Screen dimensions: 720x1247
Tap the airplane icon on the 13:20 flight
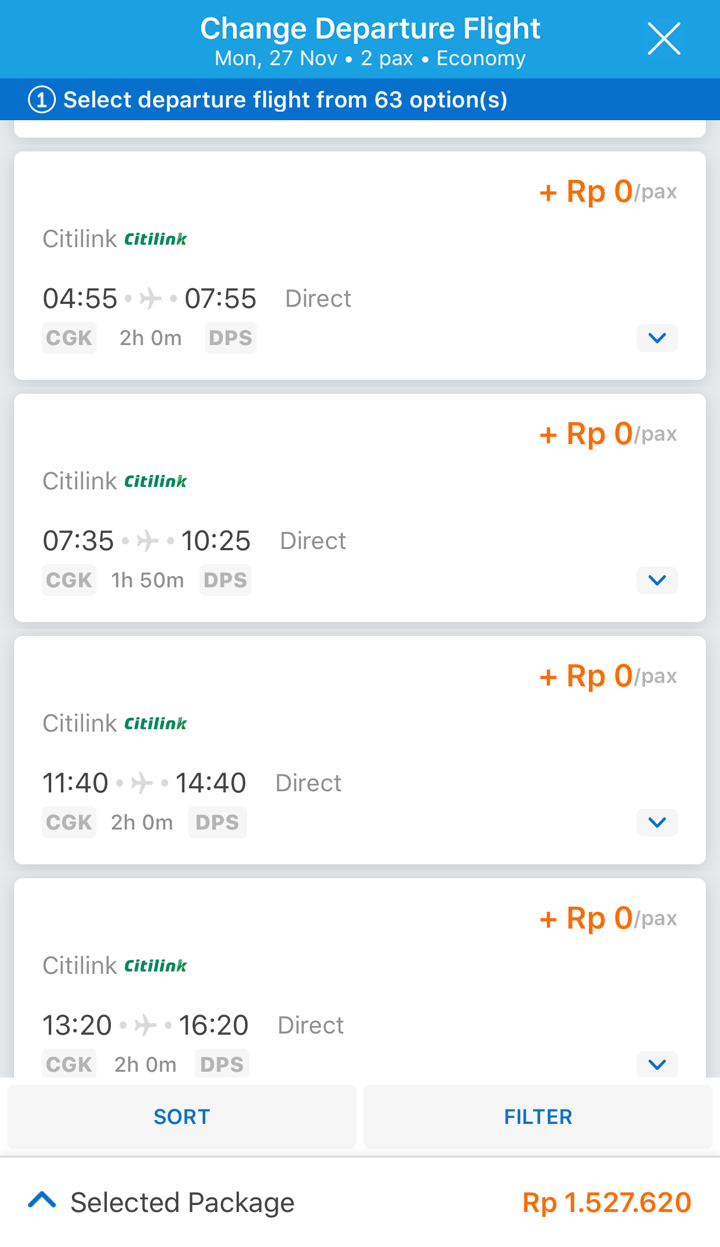(146, 1025)
